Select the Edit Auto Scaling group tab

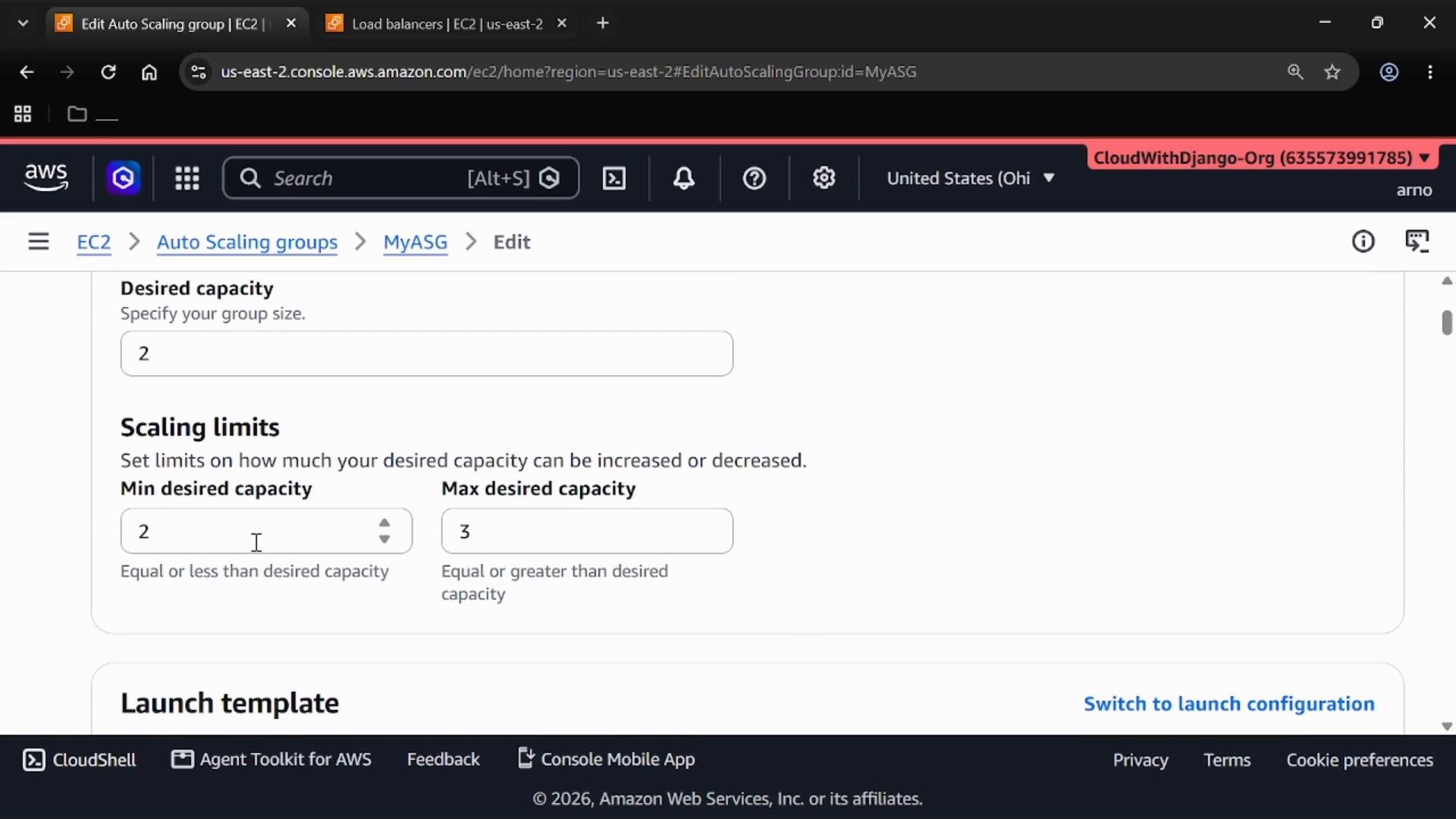point(176,24)
